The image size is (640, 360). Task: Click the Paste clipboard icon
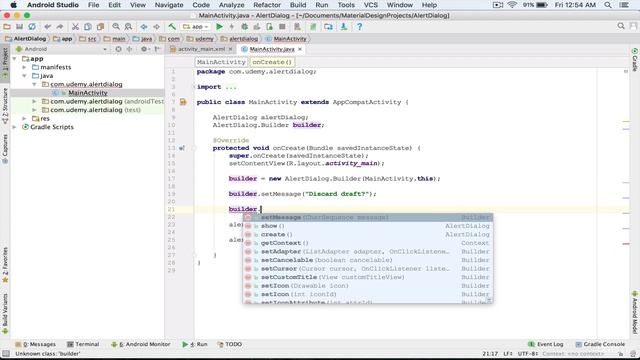100,27
